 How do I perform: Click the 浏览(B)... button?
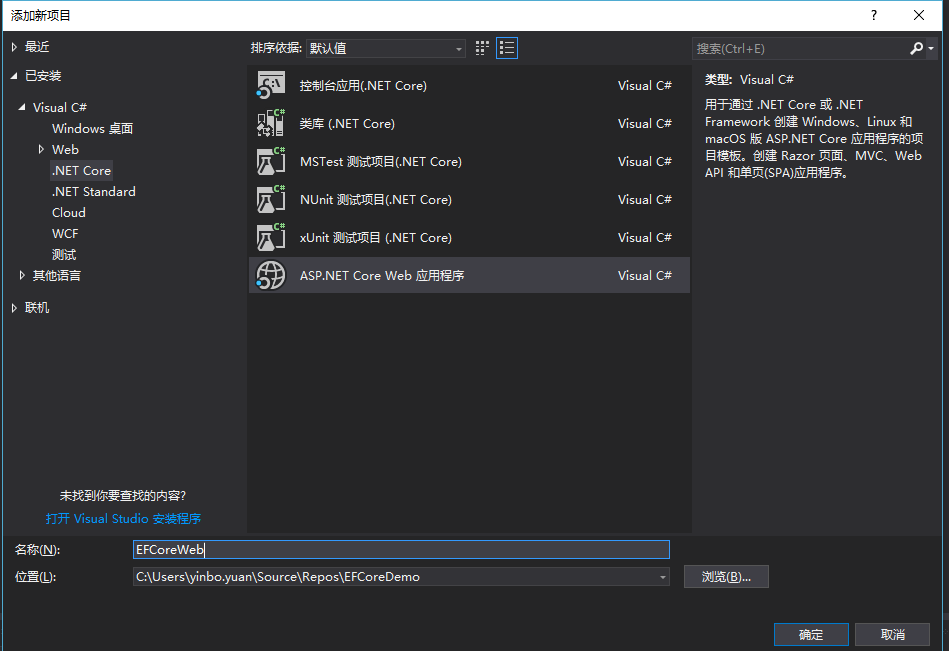[726, 577]
